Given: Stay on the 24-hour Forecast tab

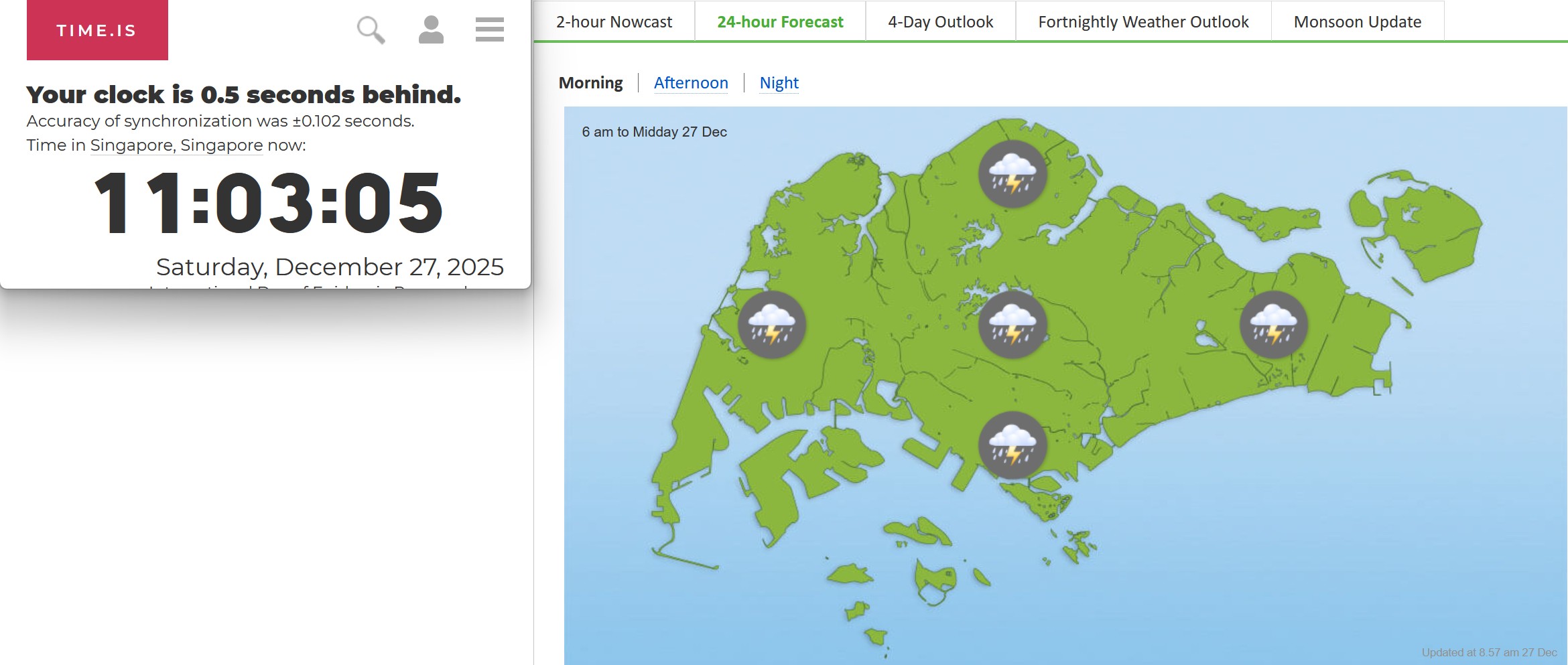Looking at the screenshot, I should pos(780,21).
